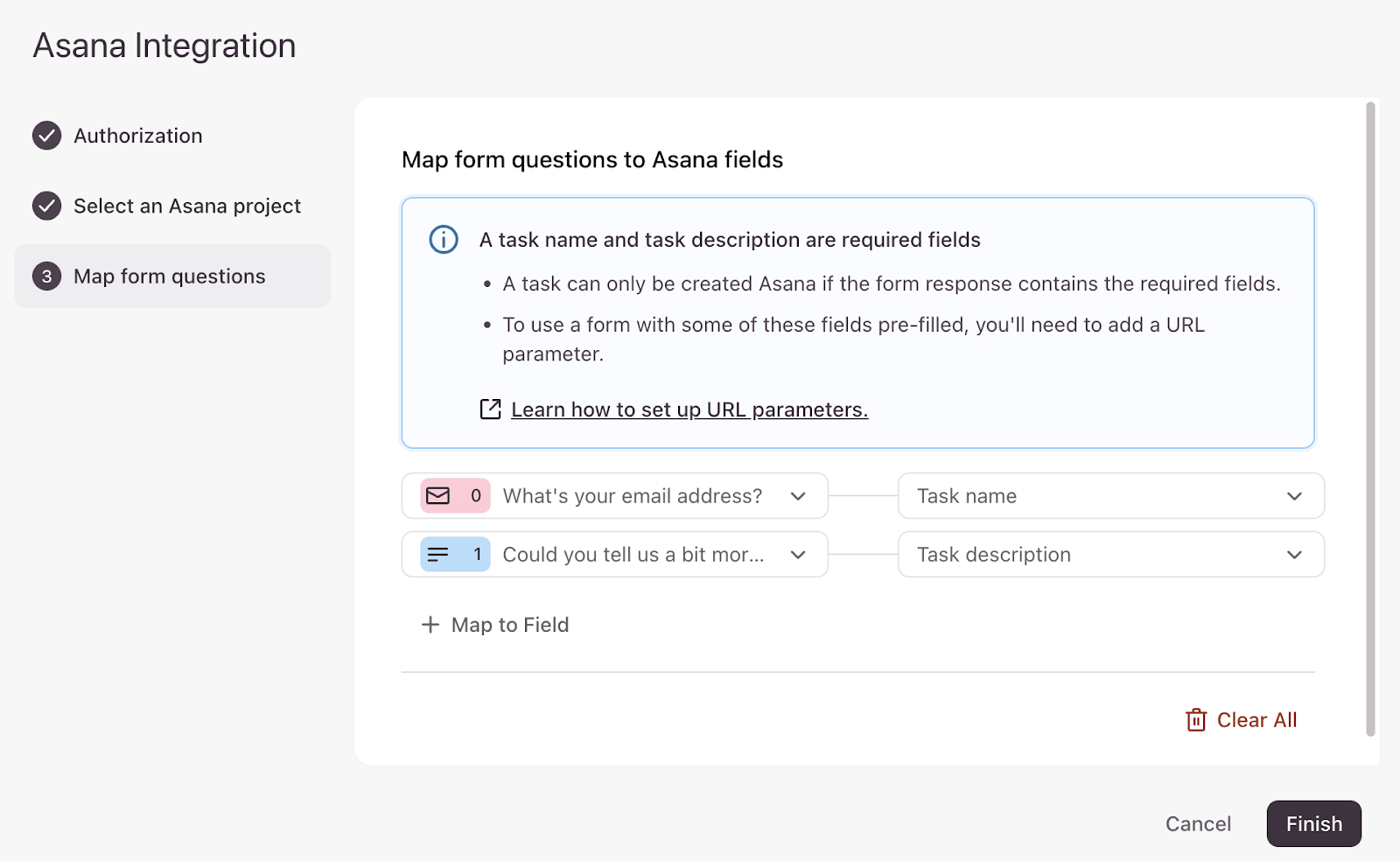Open the email address question dropdown
1400x861 pixels.
(797, 496)
